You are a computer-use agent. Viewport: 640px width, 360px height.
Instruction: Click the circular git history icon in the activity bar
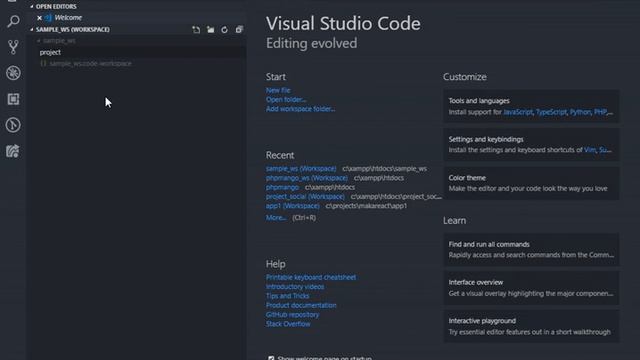(x=13, y=125)
